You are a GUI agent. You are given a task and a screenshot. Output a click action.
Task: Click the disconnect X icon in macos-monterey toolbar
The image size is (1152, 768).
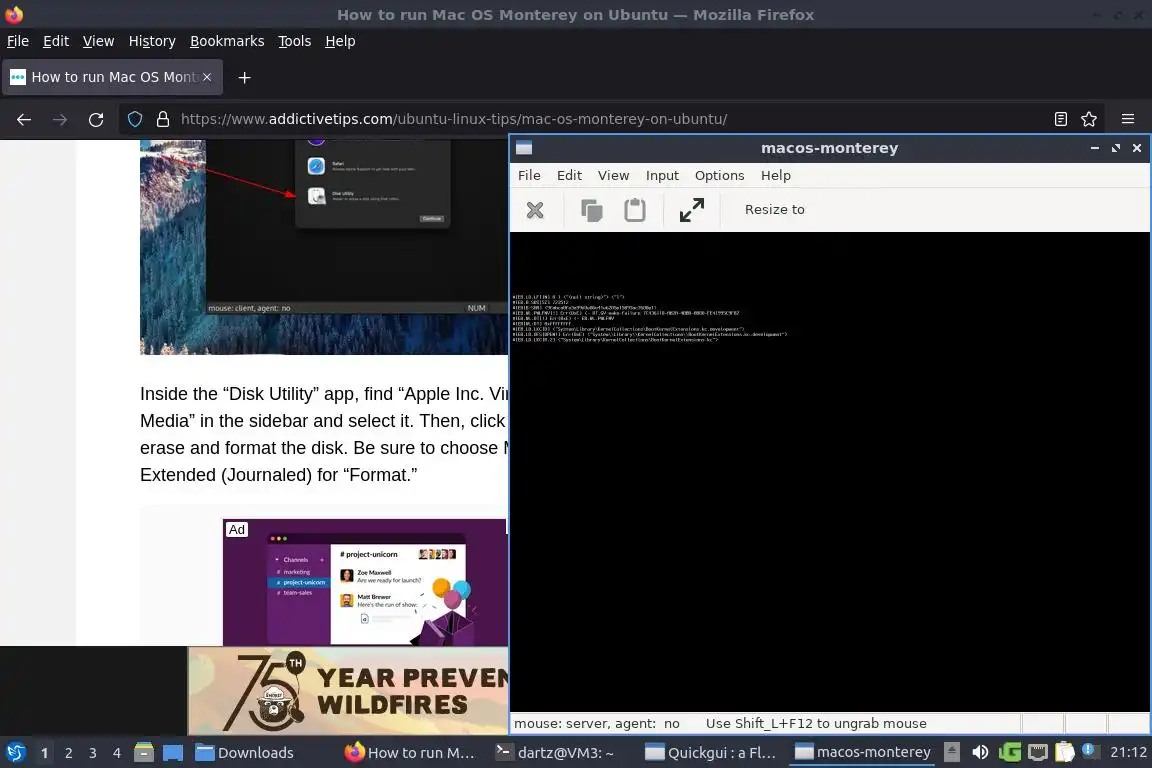pos(535,210)
